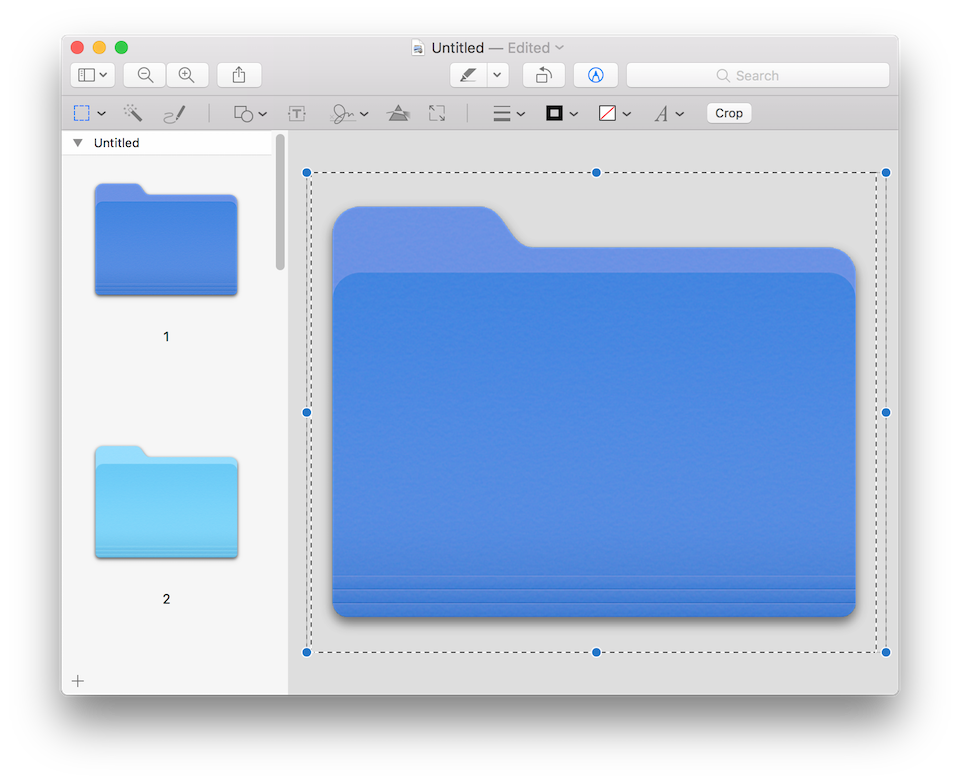
Task: Open the Share menu
Action: pyautogui.click(x=238, y=75)
